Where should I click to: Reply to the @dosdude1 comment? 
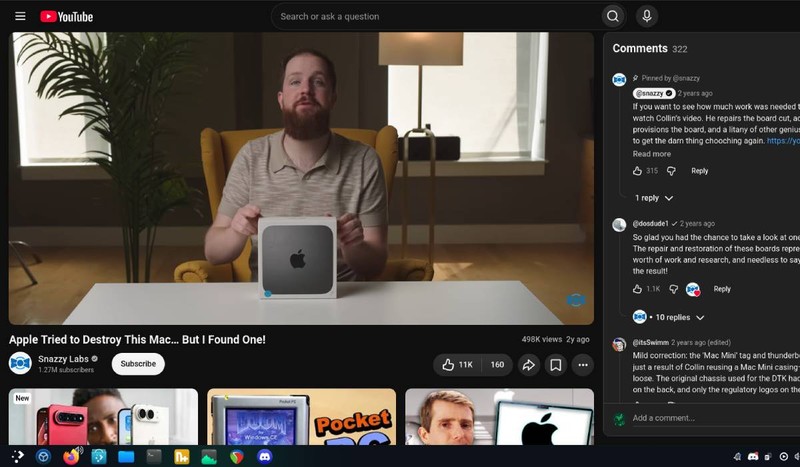point(722,289)
